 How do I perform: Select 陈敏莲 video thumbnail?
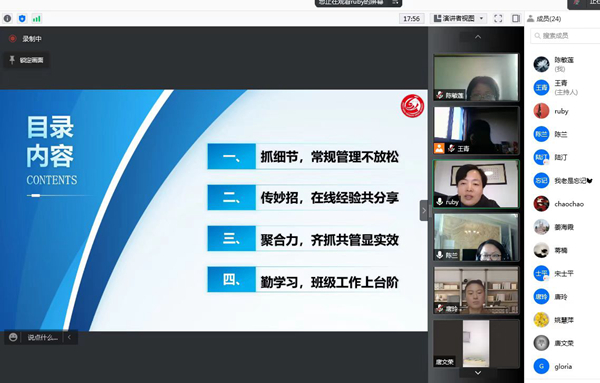pos(476,77)
